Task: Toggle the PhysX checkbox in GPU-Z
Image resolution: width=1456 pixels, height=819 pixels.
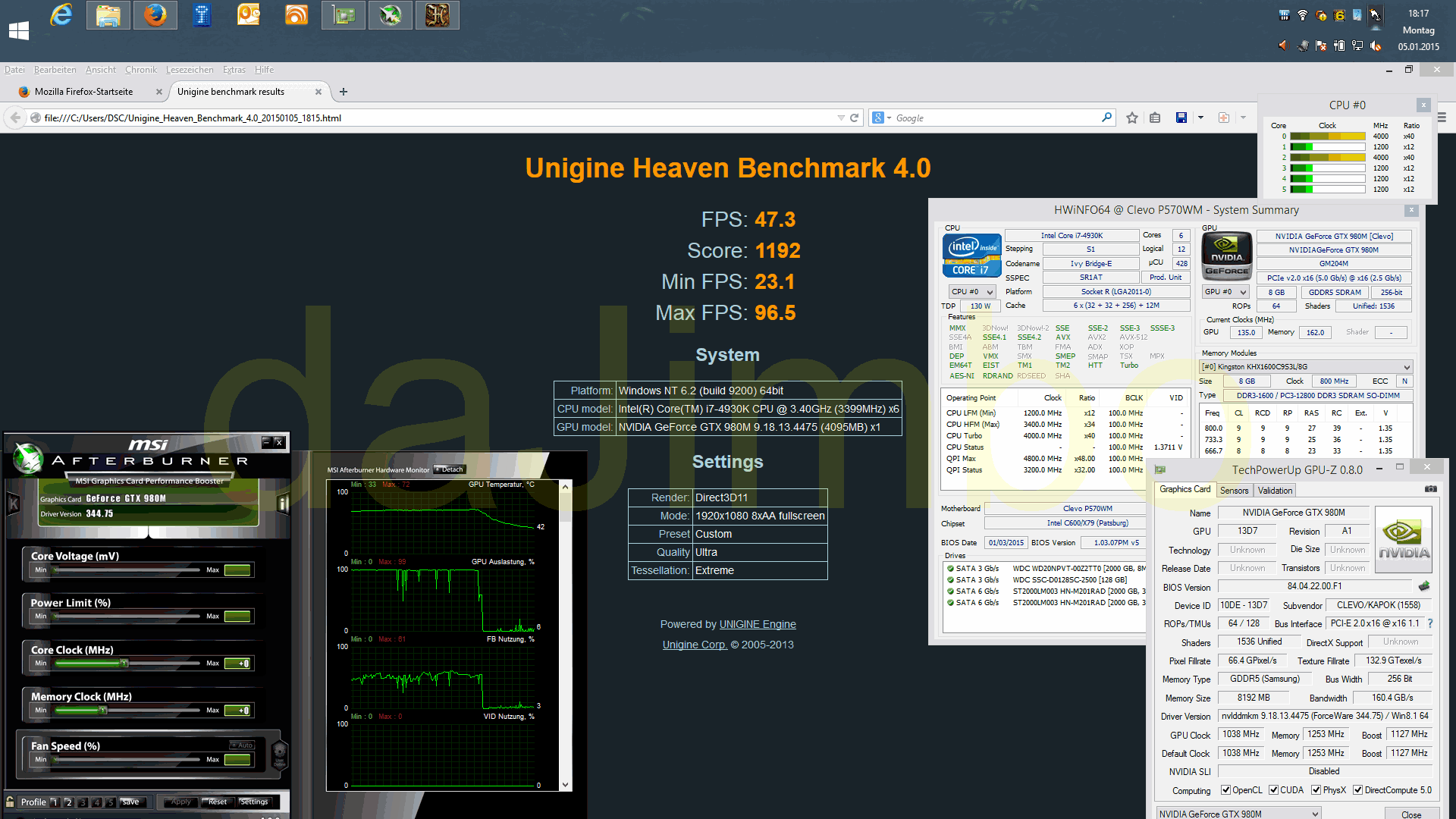Action: point(1316,790)
